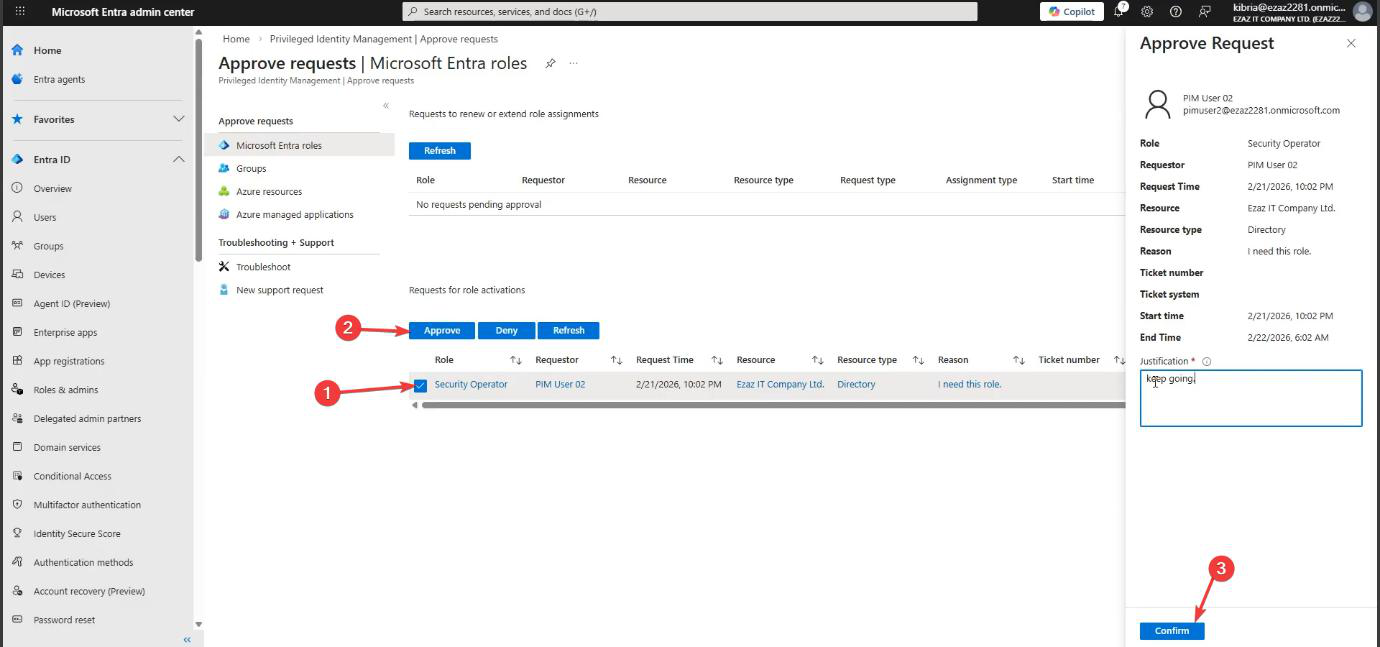Close the Approve Request panel
This screenshot has height=647, width=1380.
(x=1351, y=43)
